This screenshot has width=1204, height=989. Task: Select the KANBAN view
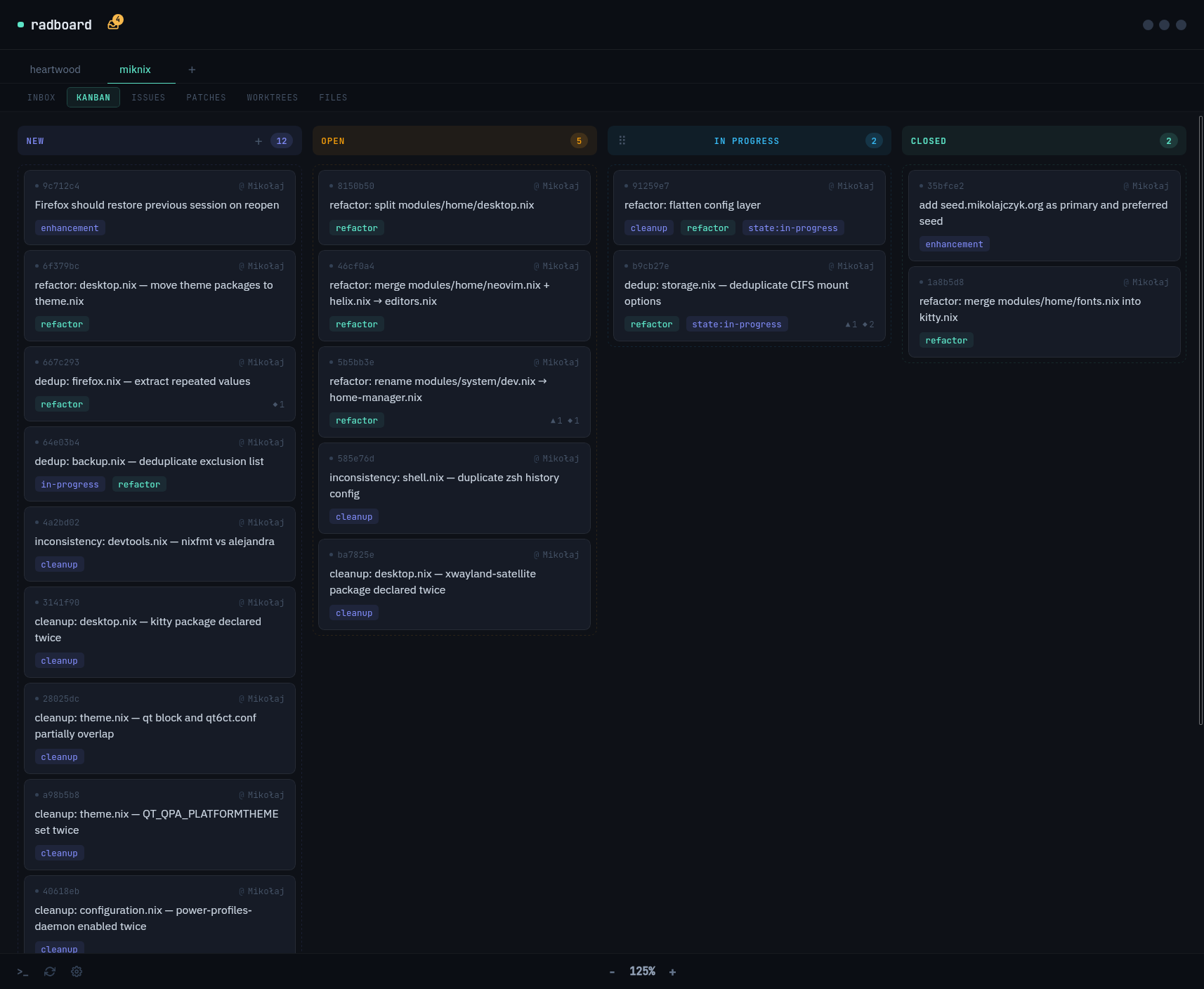pos(93,98)
